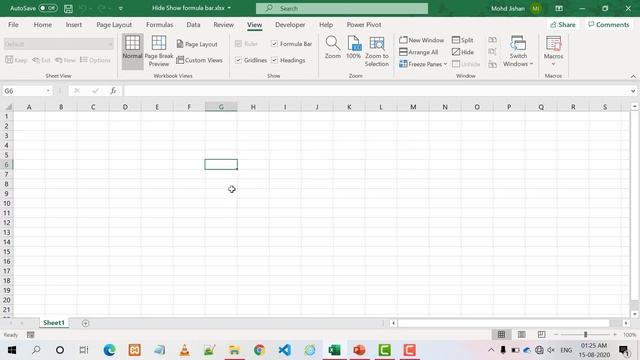This screenshot has height=360, width=640.
Task: Open the File tab
Action: (x=13, y=24)
